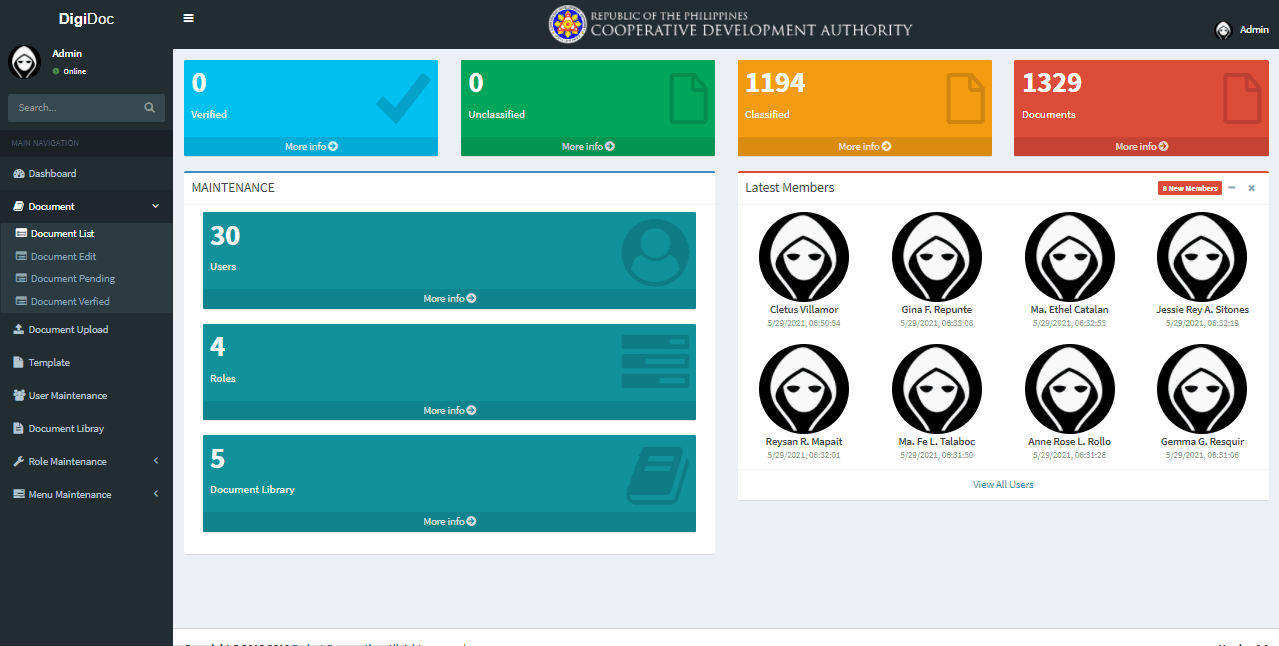Click Reysan R. Mapait's member avatar

click(x=804, y=389)
